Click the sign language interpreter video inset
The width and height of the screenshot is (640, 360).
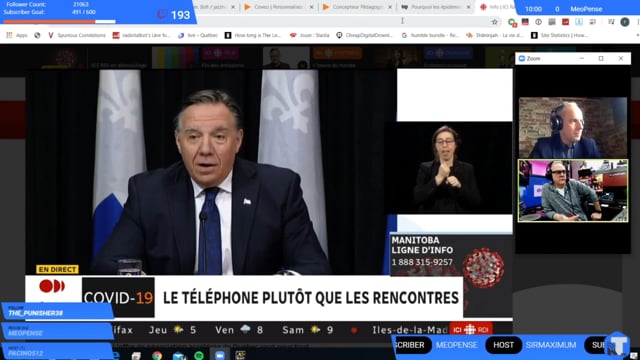pos(448,168)
